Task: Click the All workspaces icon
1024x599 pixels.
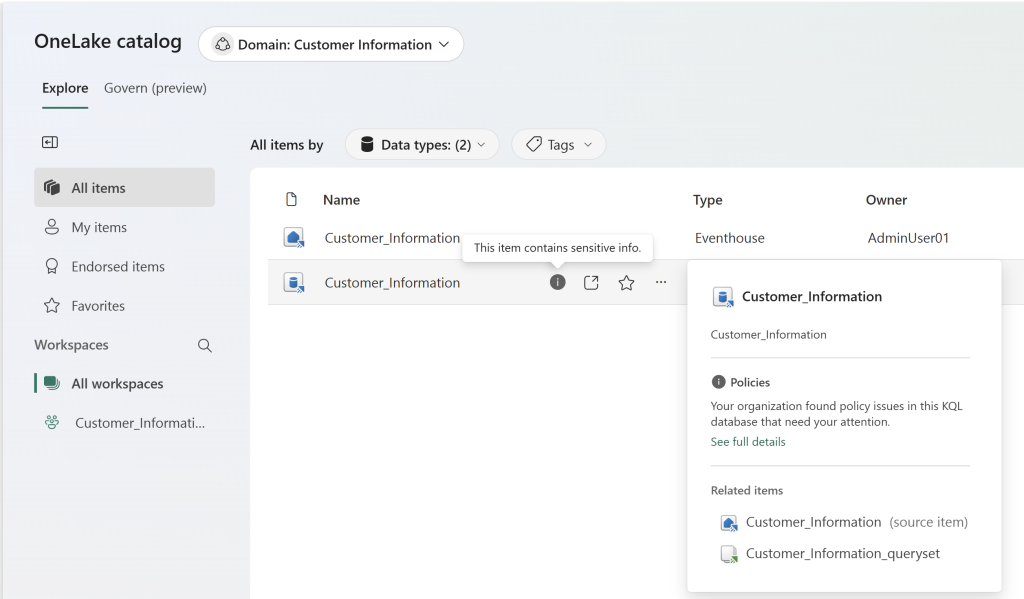Action: click(x=52, y=383)
